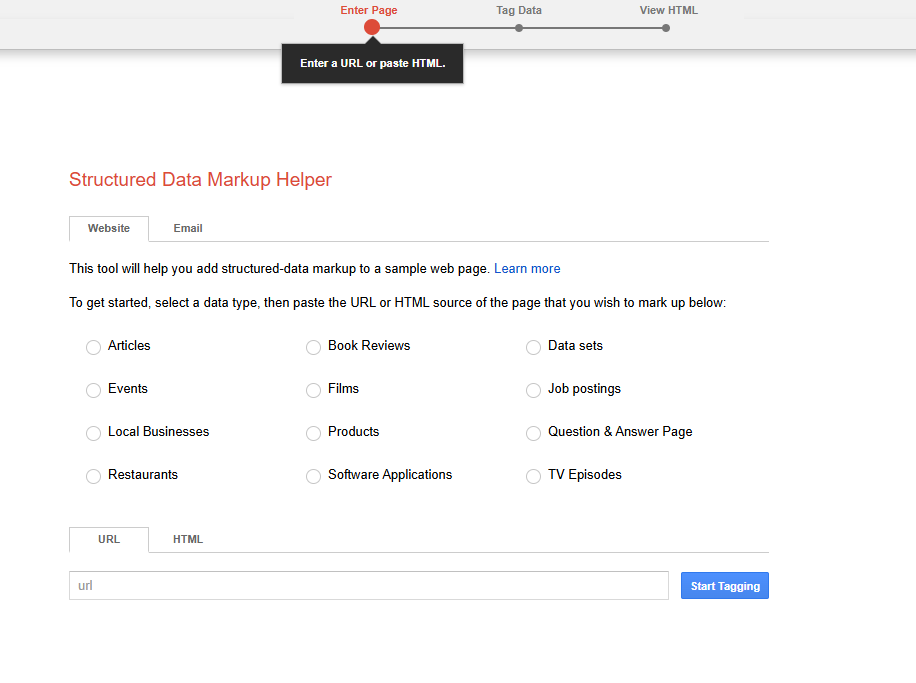Image resolution: width=916 pixels, height=683 pixels.
Task: Pick the TV Episodes radio button
Action: [533, 476]
